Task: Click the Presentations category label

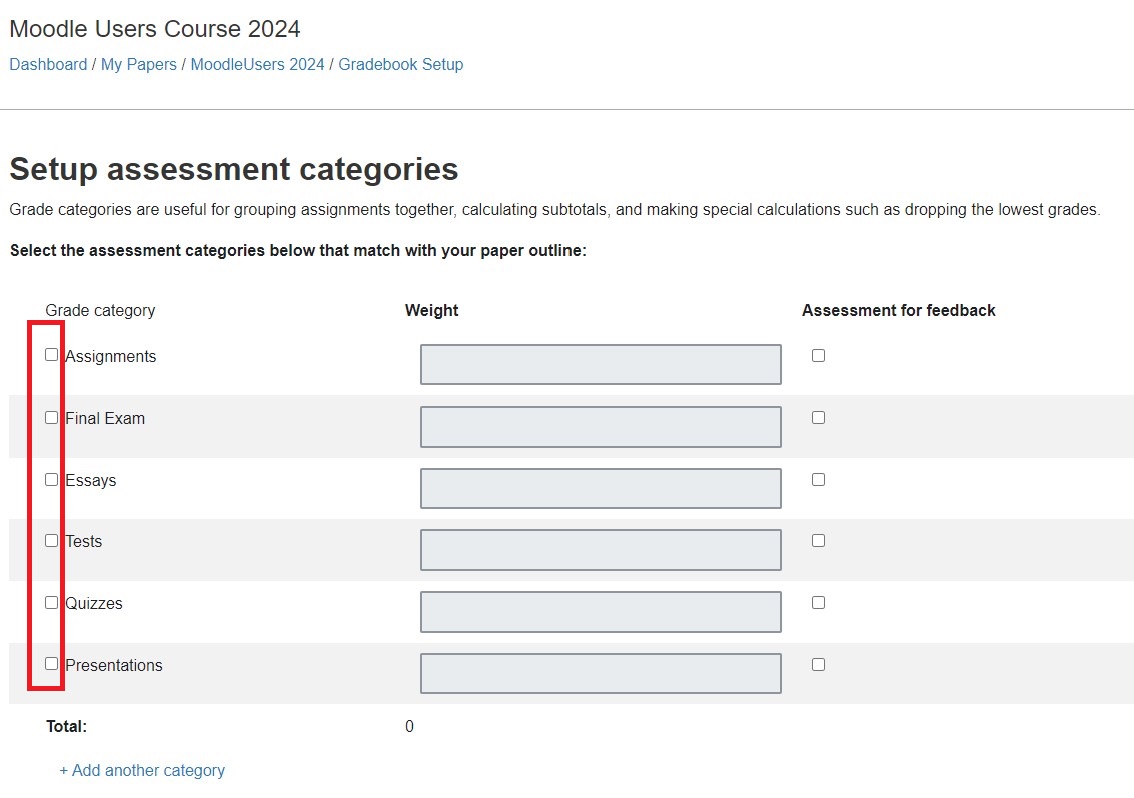Action: point(114,666)
